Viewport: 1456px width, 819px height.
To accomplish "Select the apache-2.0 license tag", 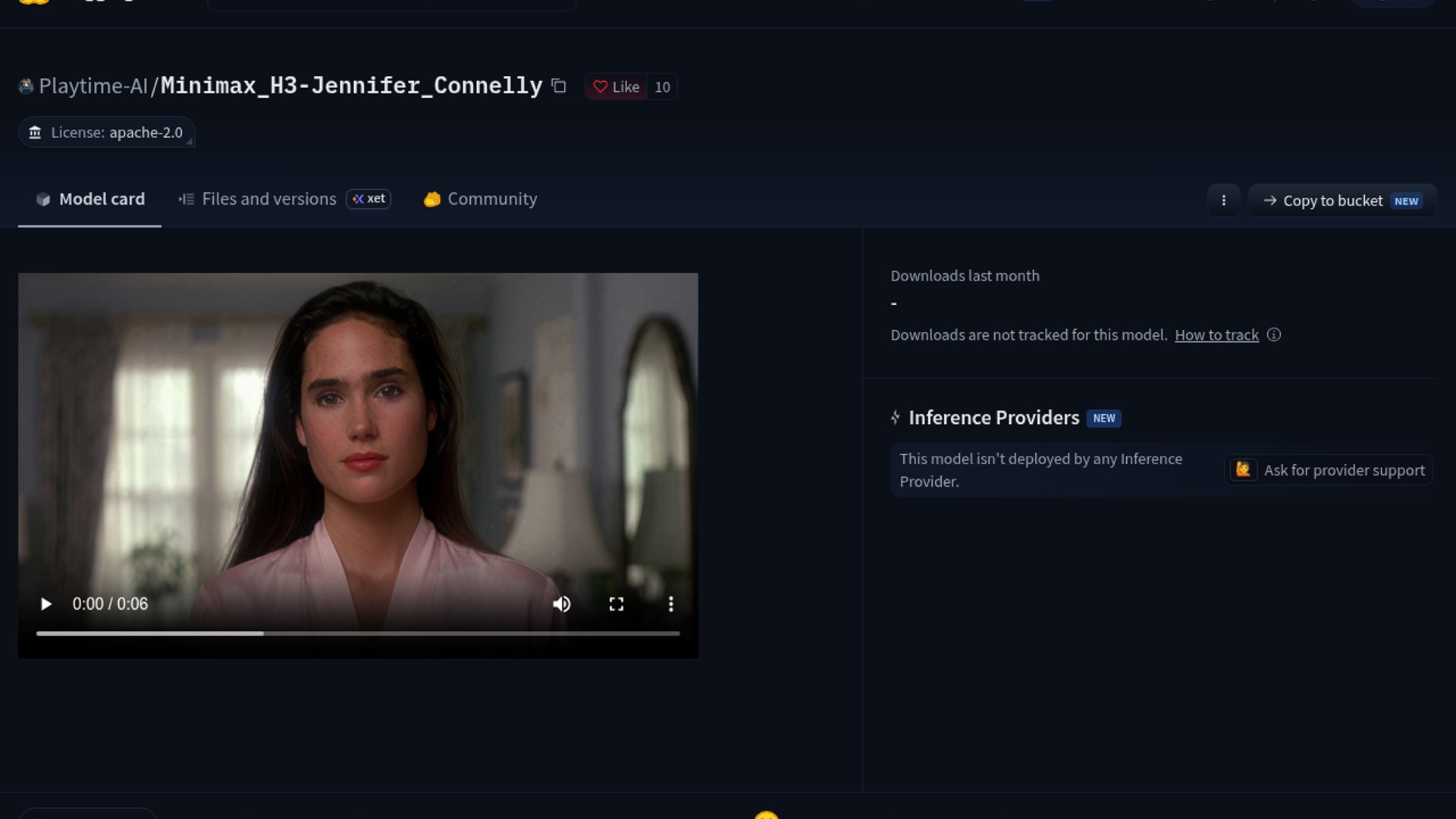I will 107,133.
